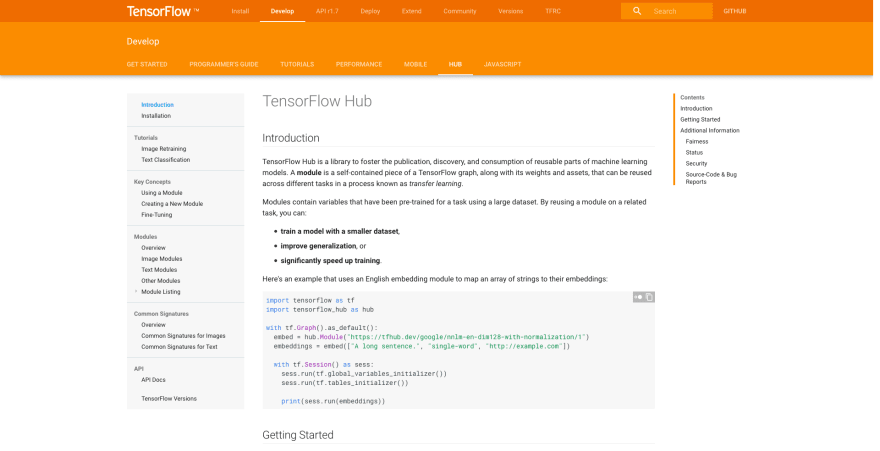Switch to the GET STARTED tab
Viewport: 880px width, 451px height.
coord(147,65)
